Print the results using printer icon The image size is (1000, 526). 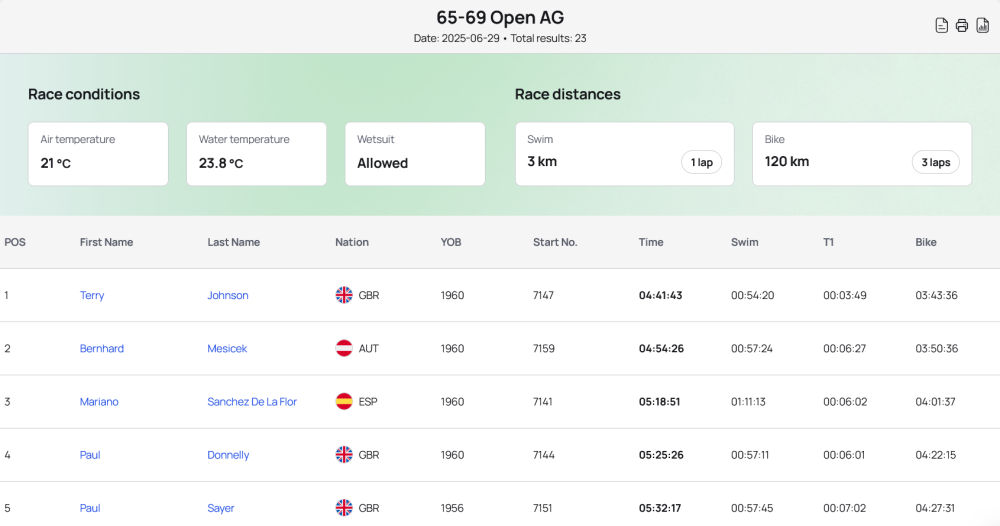click(962, 26)
